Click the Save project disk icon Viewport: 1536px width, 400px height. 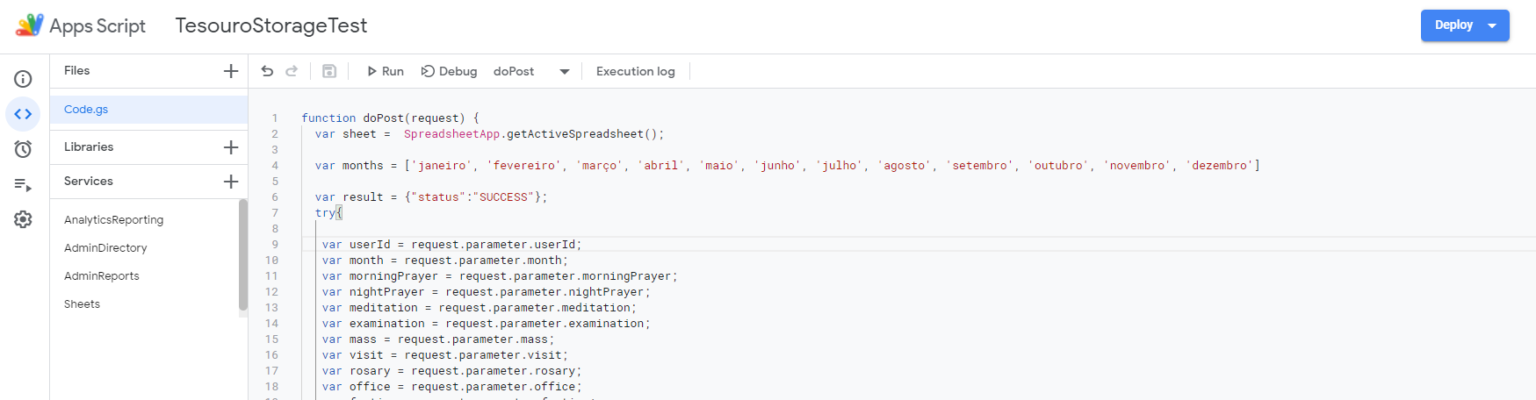329,71
